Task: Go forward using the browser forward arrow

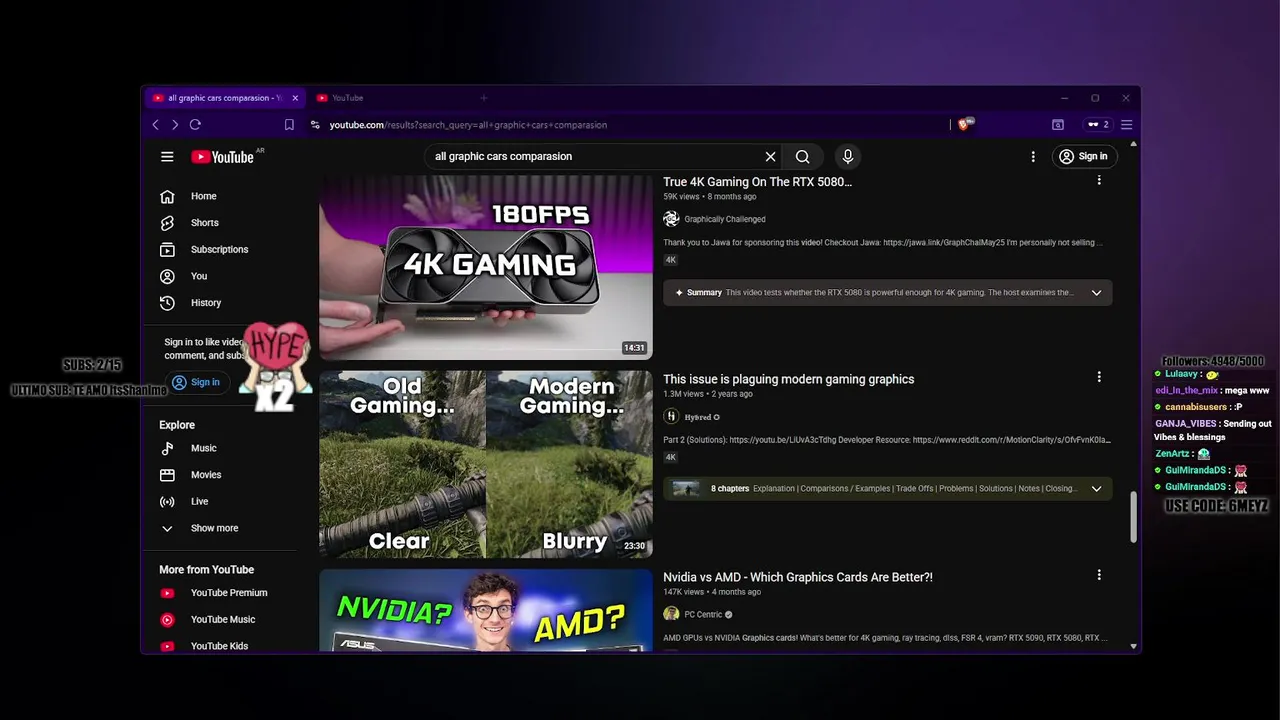Action: [174, 125]
